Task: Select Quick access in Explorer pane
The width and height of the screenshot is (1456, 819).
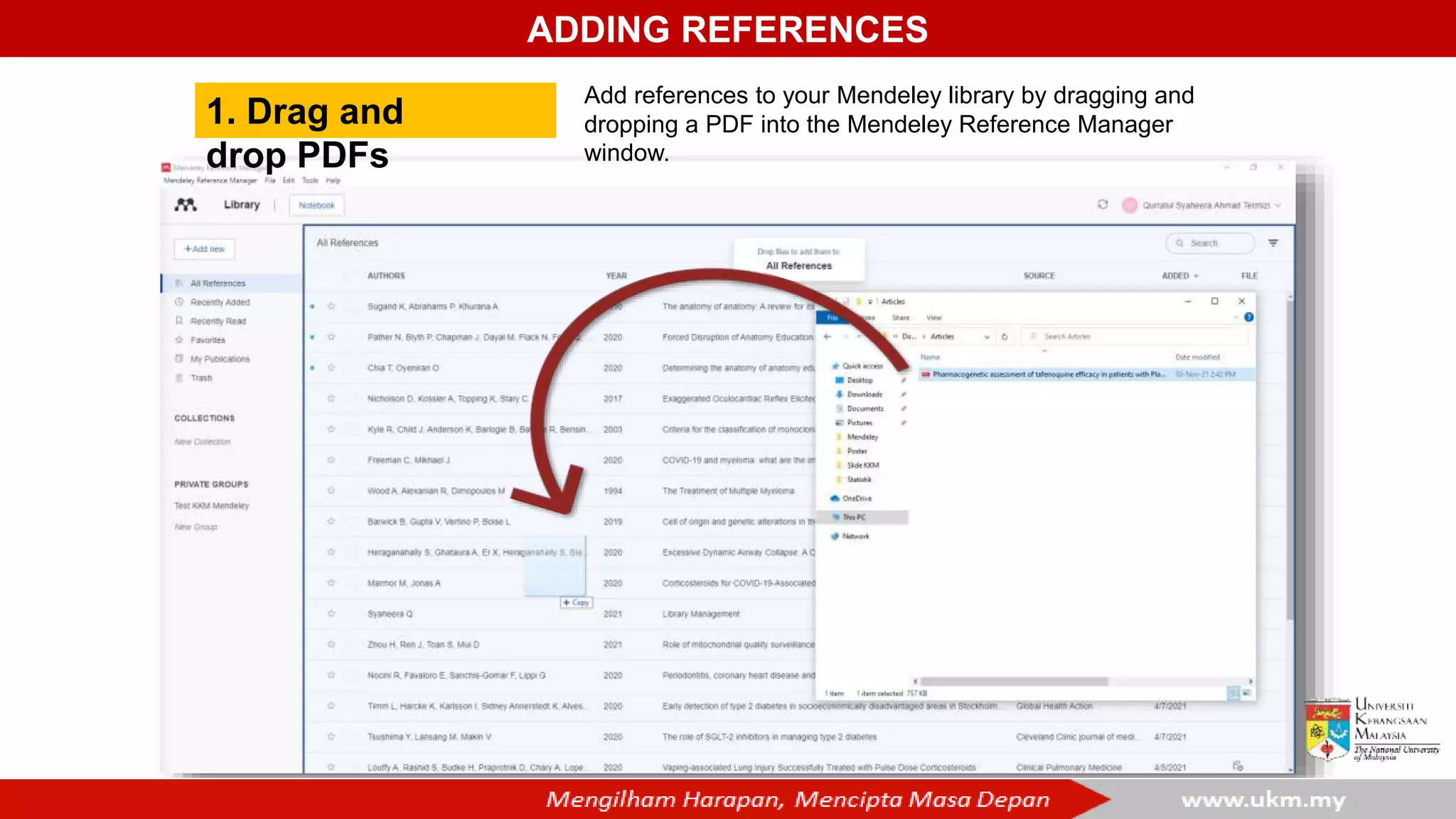Action: 858,366
